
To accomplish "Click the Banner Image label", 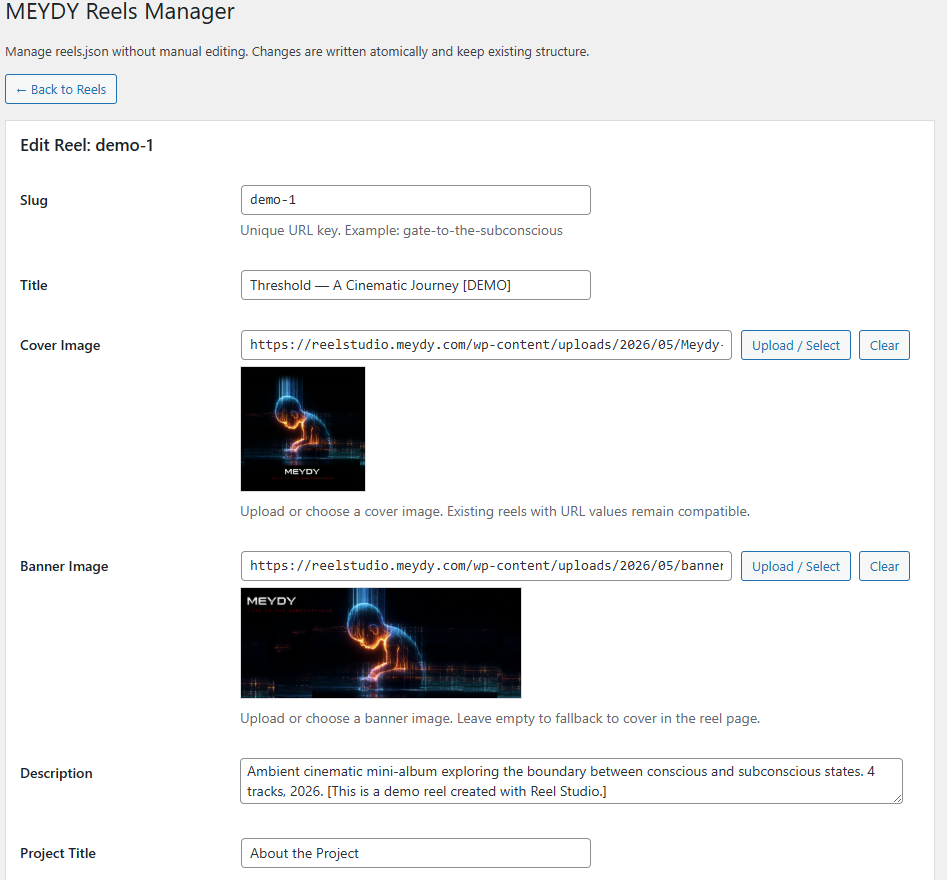I will point(64,567).
